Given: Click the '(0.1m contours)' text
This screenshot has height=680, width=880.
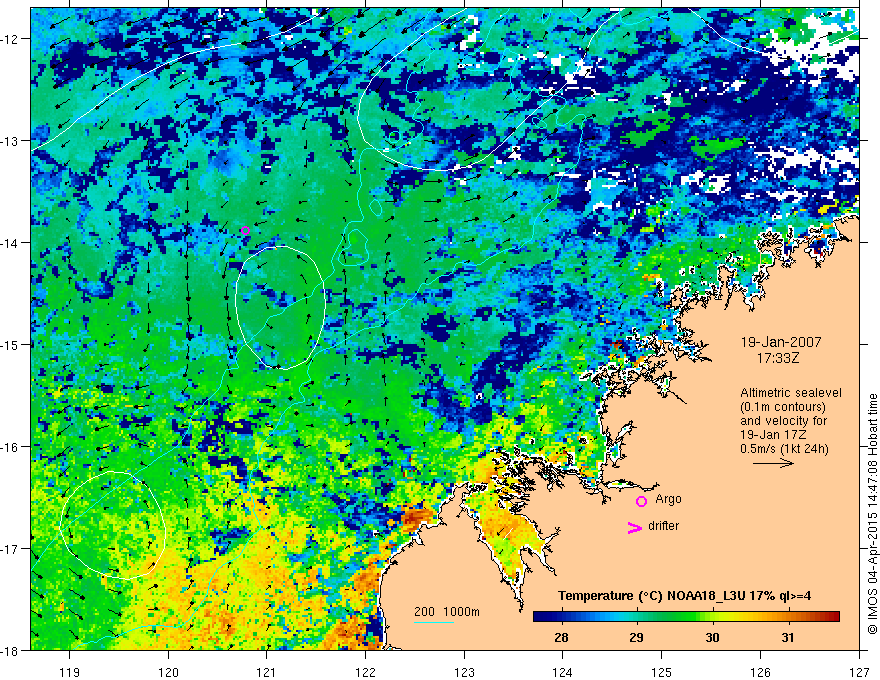Looking at the screenshot, I should [x=783, y=407].
